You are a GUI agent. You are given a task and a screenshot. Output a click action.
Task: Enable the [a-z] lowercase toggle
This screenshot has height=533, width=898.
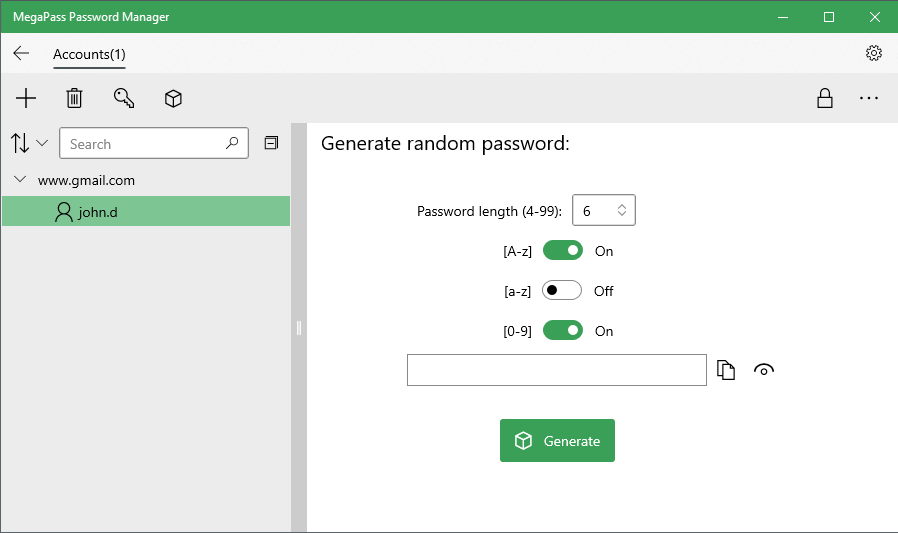coord(562,291)
